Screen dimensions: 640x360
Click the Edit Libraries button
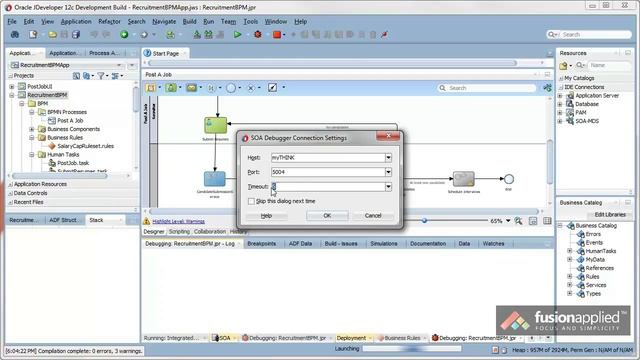[x=610, y=215]
